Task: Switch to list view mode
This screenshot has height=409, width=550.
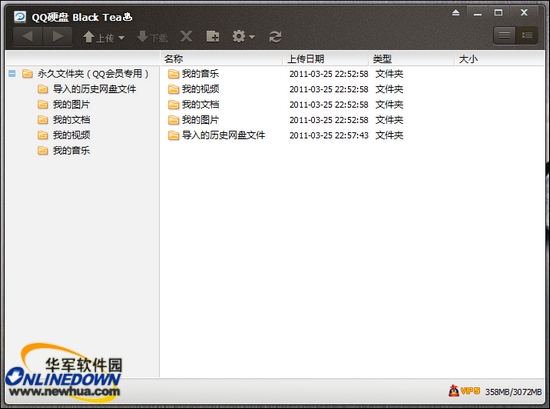Action: tap(504, 35)
